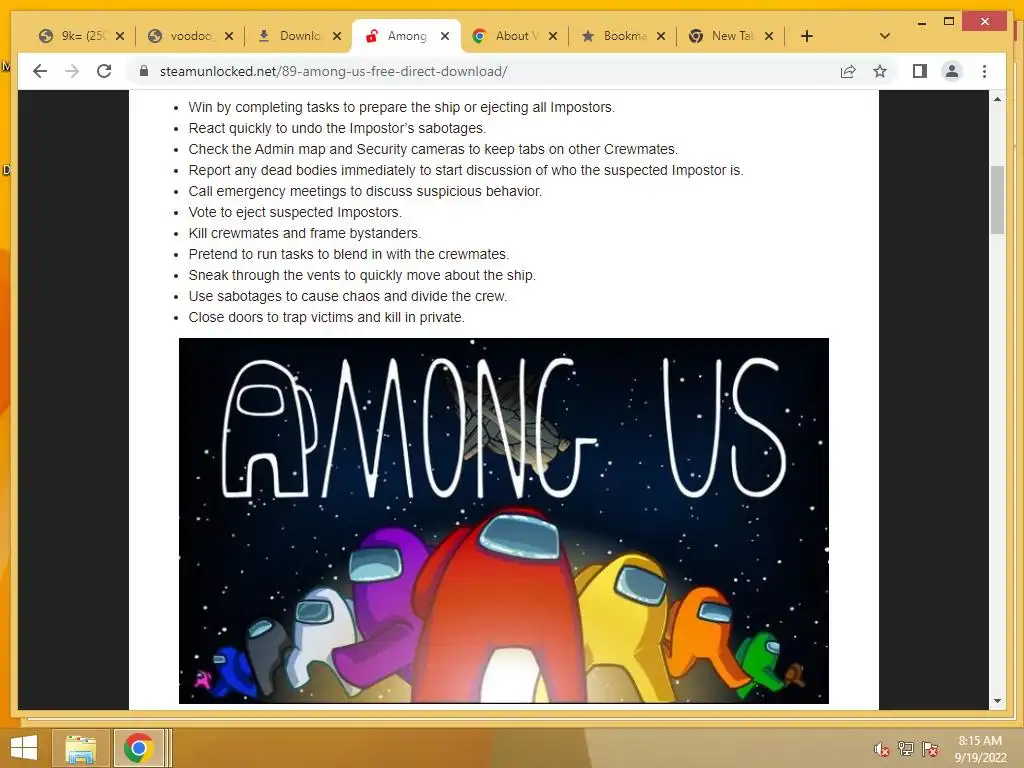The image size is (1024, 768).
Task: Go back to the previous page
Action: 40,71
